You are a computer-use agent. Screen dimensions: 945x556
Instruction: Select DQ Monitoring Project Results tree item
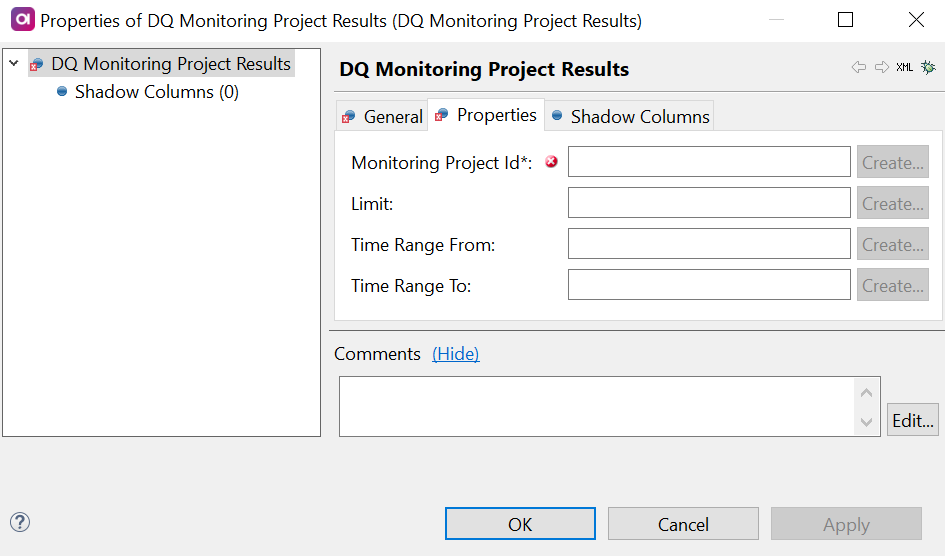(170, 64)
